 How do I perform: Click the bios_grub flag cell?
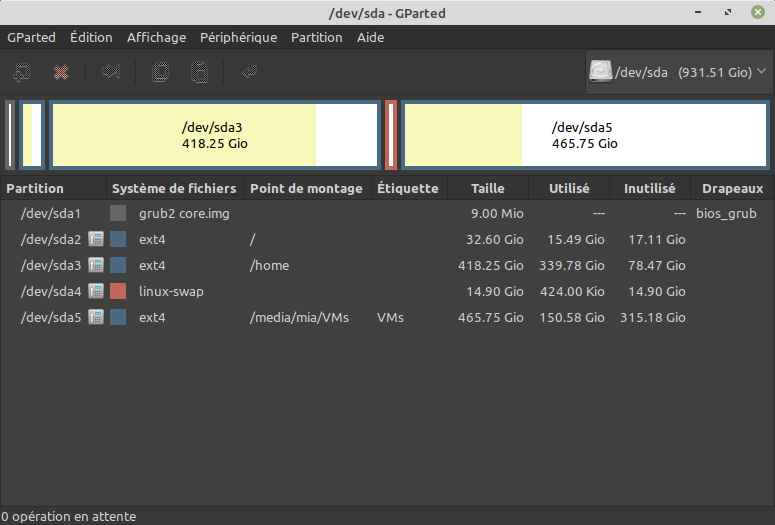click(x=726, y=214)
